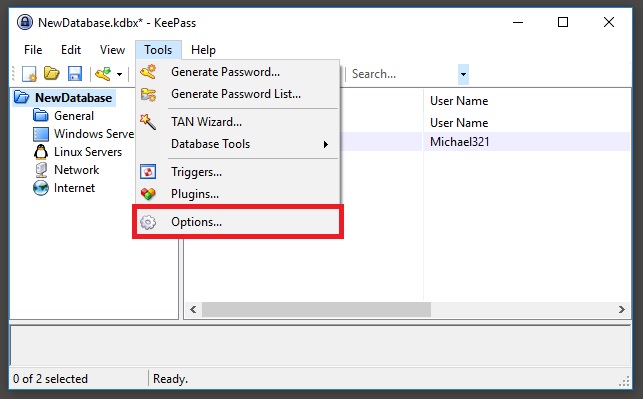Image resolution: width=643 pixels, height=399 pixels.
Task: Open the Edit menu
Action: tap(71, 50)
